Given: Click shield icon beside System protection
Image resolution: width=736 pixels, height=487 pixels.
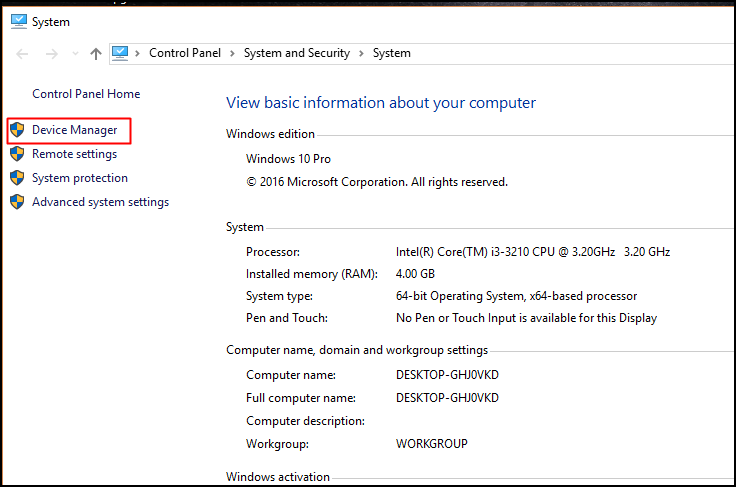Looking at the screenshot, I should pyautogui.click(x=17, y=177).
